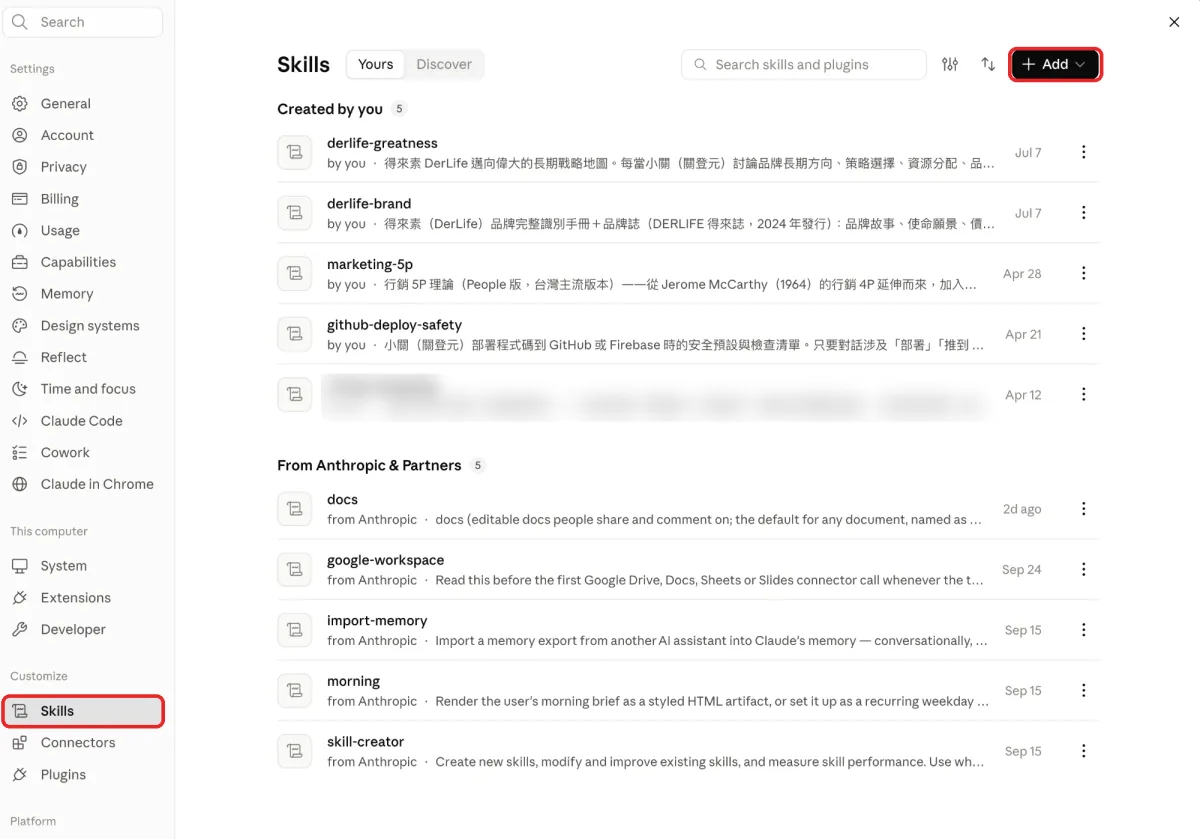Screen dimensions: 1200x839
Task: Click the Capabilities briefcase icon
Action: click(x=20, y=262)
